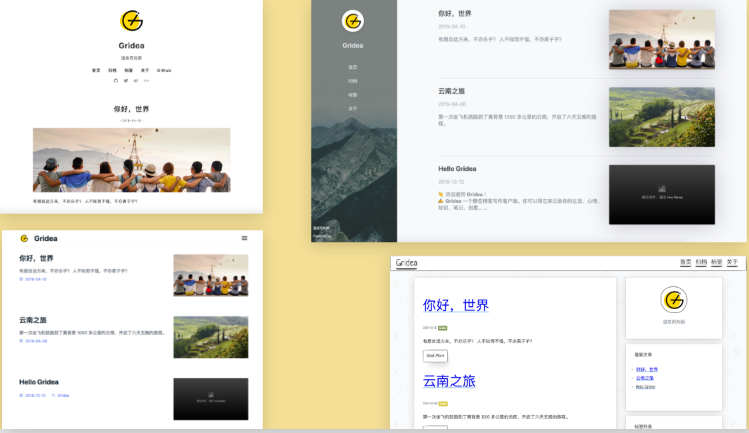
Task: Open 首页 in bottom-right top navigation bar
Action: tap(685, 262)
